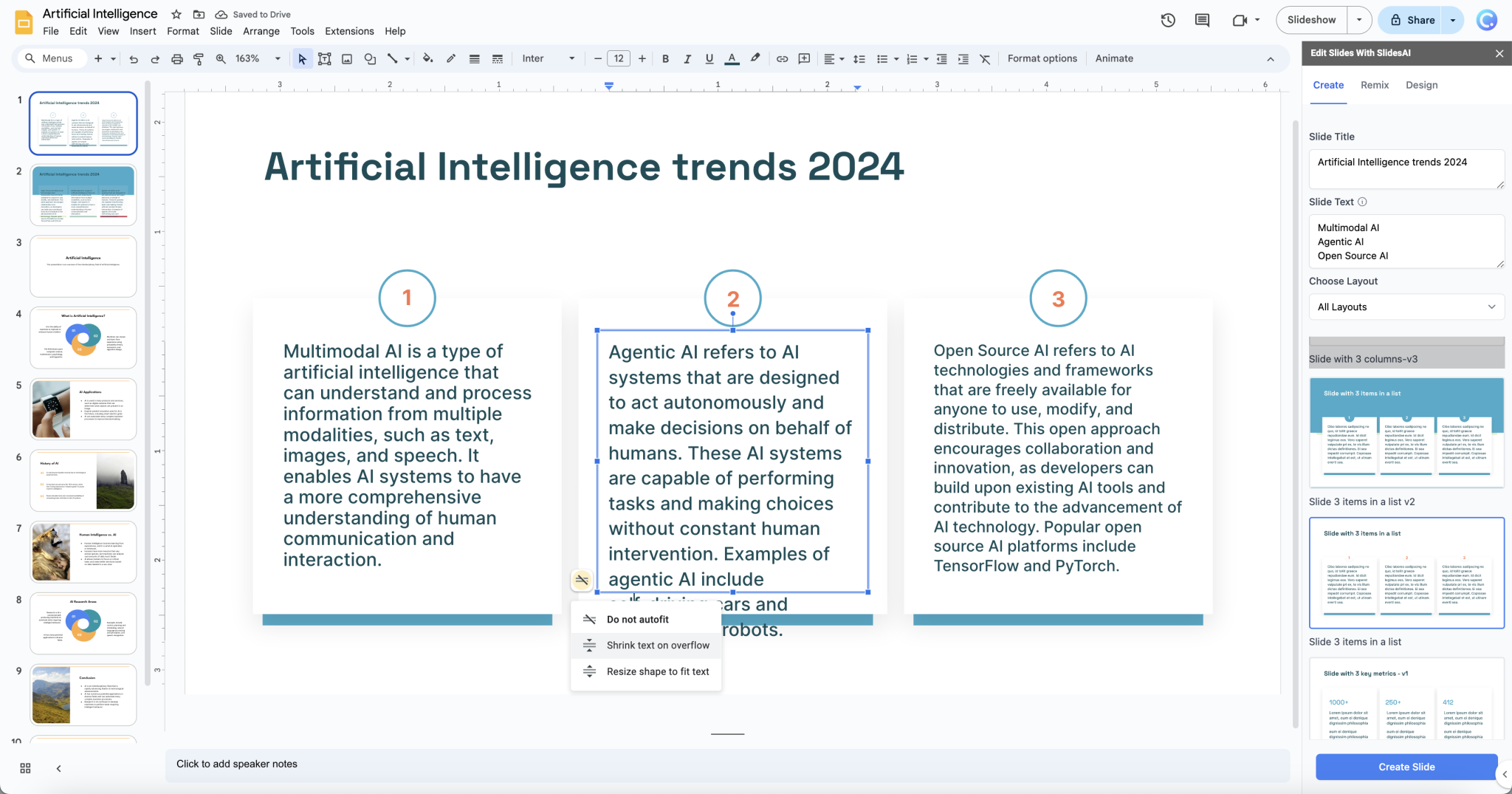Select slide 6 History of AI thumbnail
This screenshot has width=1512, height=794.
[x=83, y=479]
